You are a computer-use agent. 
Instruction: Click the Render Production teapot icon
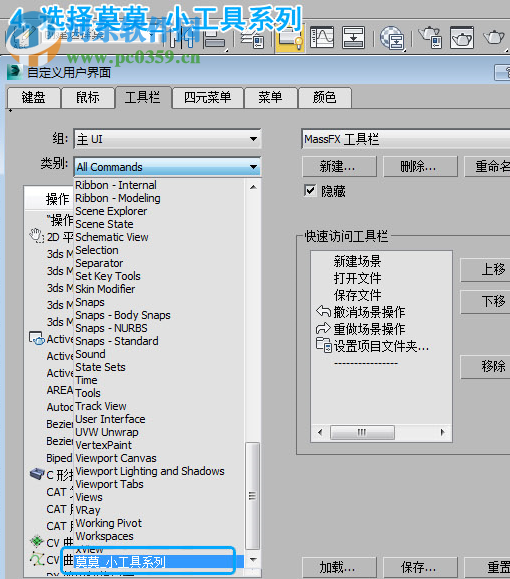(x=494, y=37)
